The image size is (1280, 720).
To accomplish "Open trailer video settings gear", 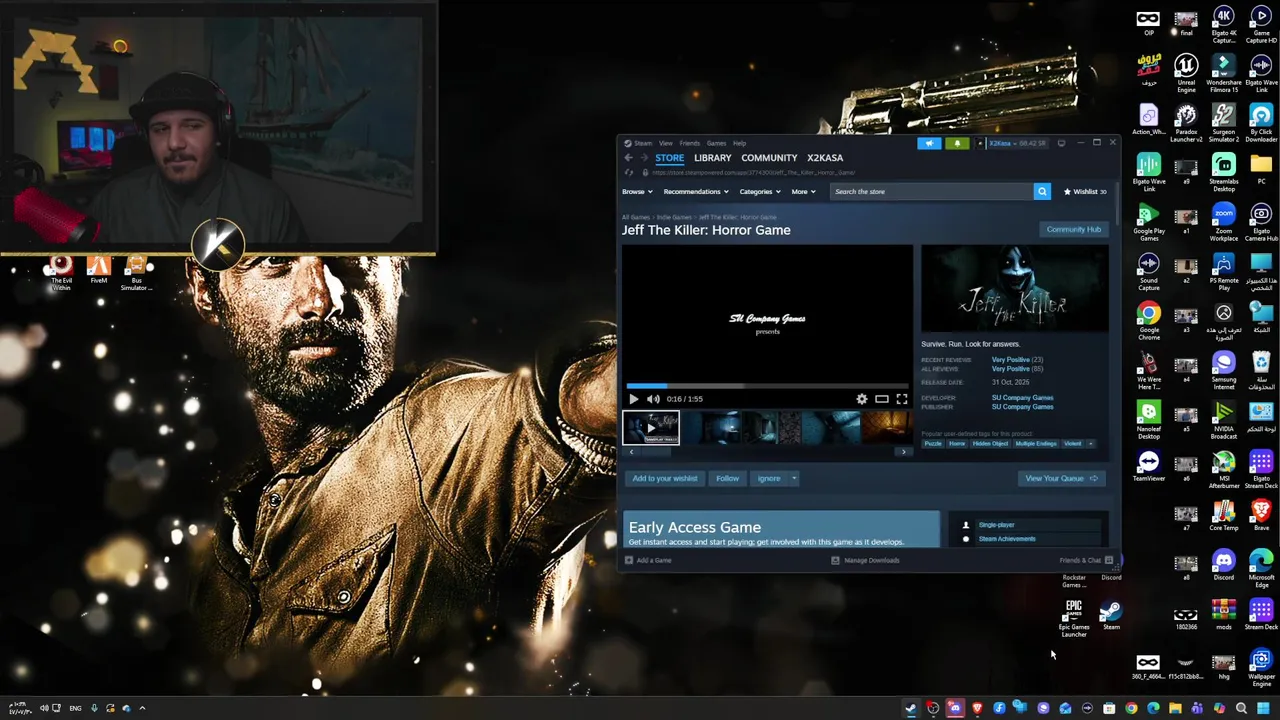I will coord(862,399).
